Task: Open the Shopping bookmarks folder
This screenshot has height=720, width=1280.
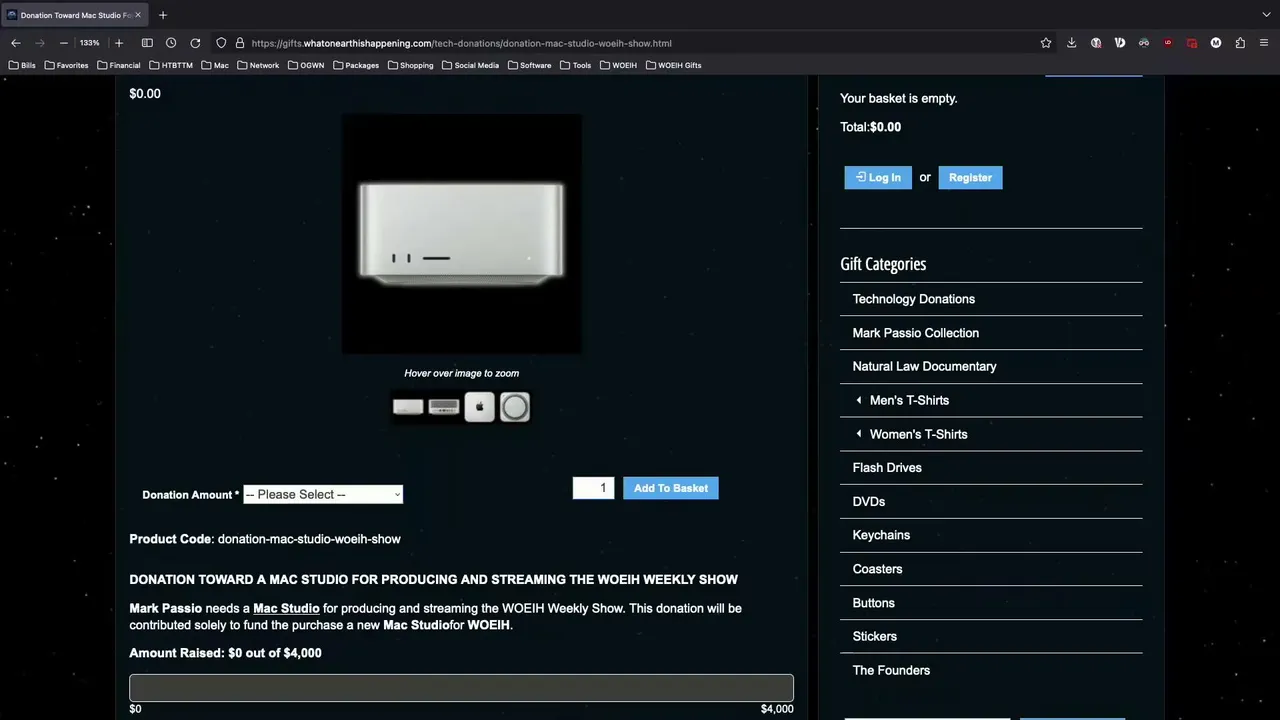Action: [x=411, y=65]
